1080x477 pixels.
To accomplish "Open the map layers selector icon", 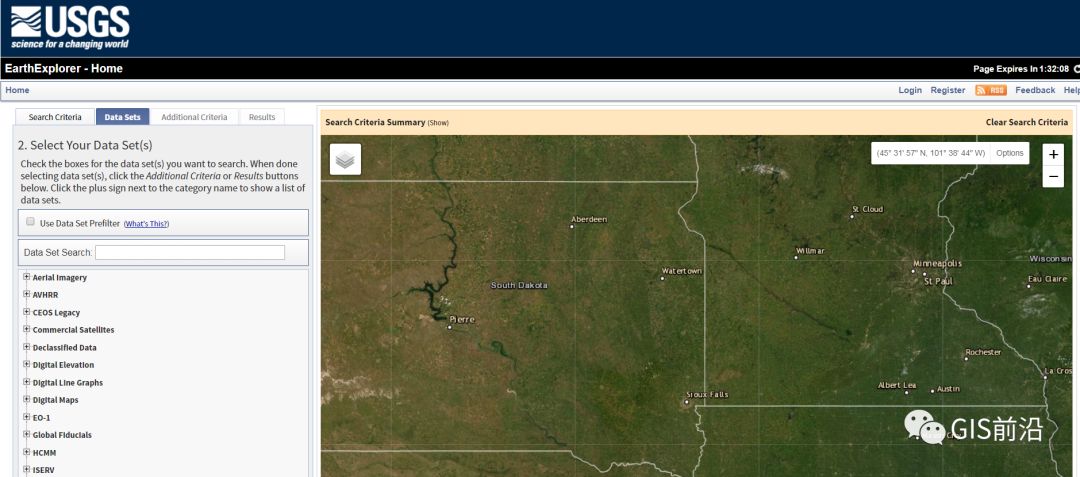I will coord(345,159).
